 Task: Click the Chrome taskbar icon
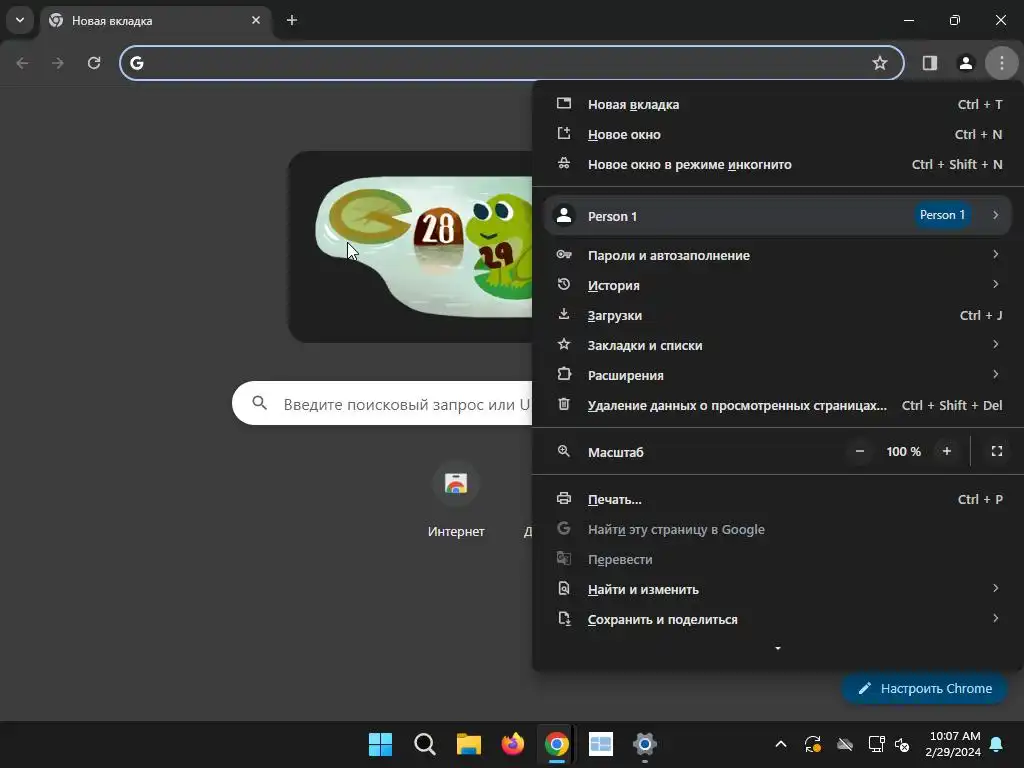point(556,744)
